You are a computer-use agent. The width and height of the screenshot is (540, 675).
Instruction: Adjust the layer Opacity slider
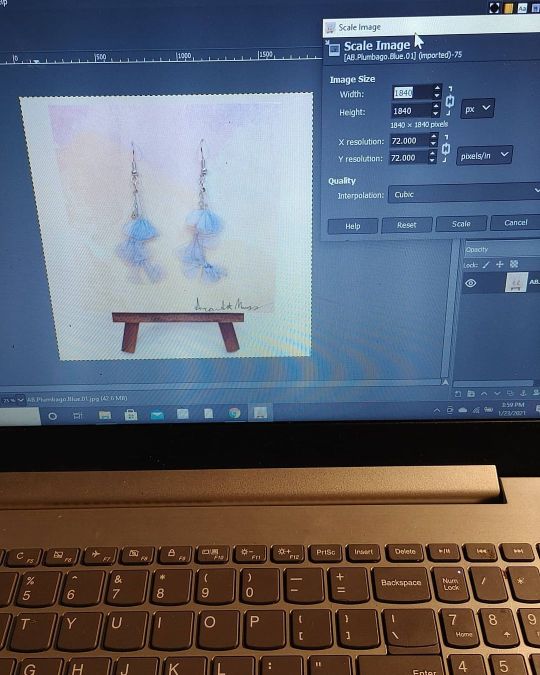502,249
